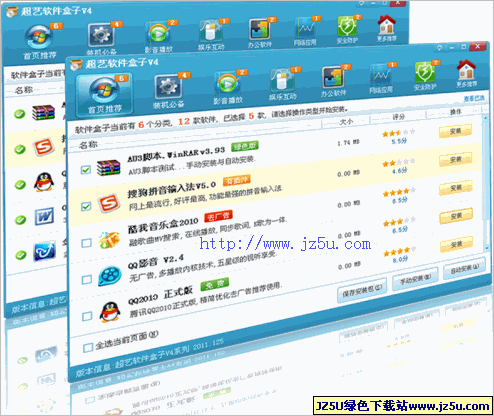Click WinRAR icon in the back window
Image resolution: width=494 pixels, height=416 pixels.
click(43, 112)
